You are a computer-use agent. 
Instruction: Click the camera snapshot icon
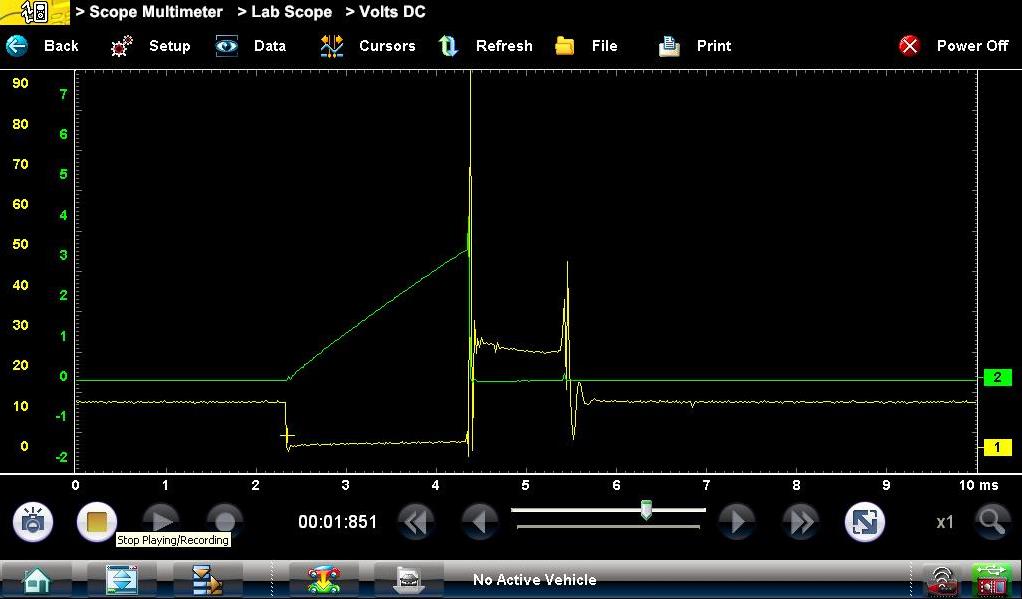click(33, 522)
